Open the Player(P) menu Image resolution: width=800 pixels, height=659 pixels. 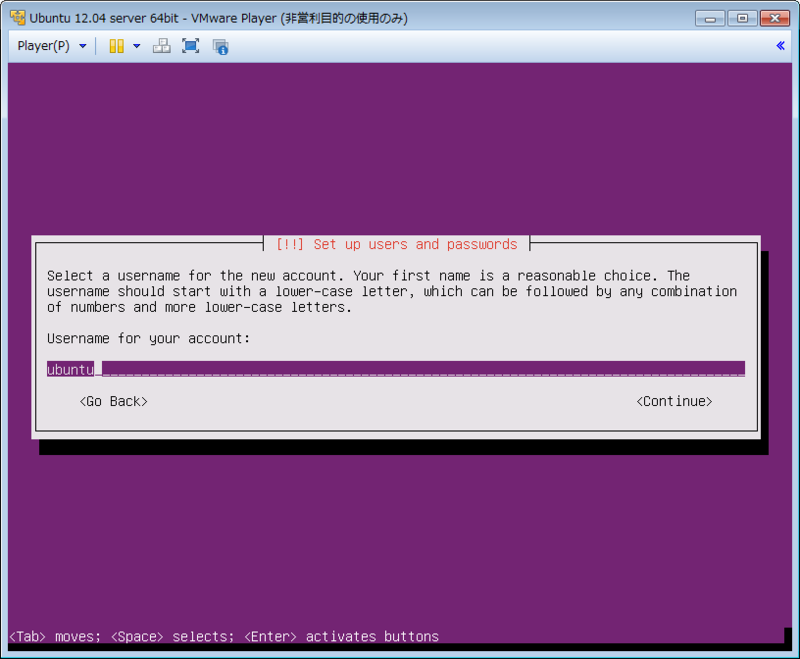coord(52,46)
